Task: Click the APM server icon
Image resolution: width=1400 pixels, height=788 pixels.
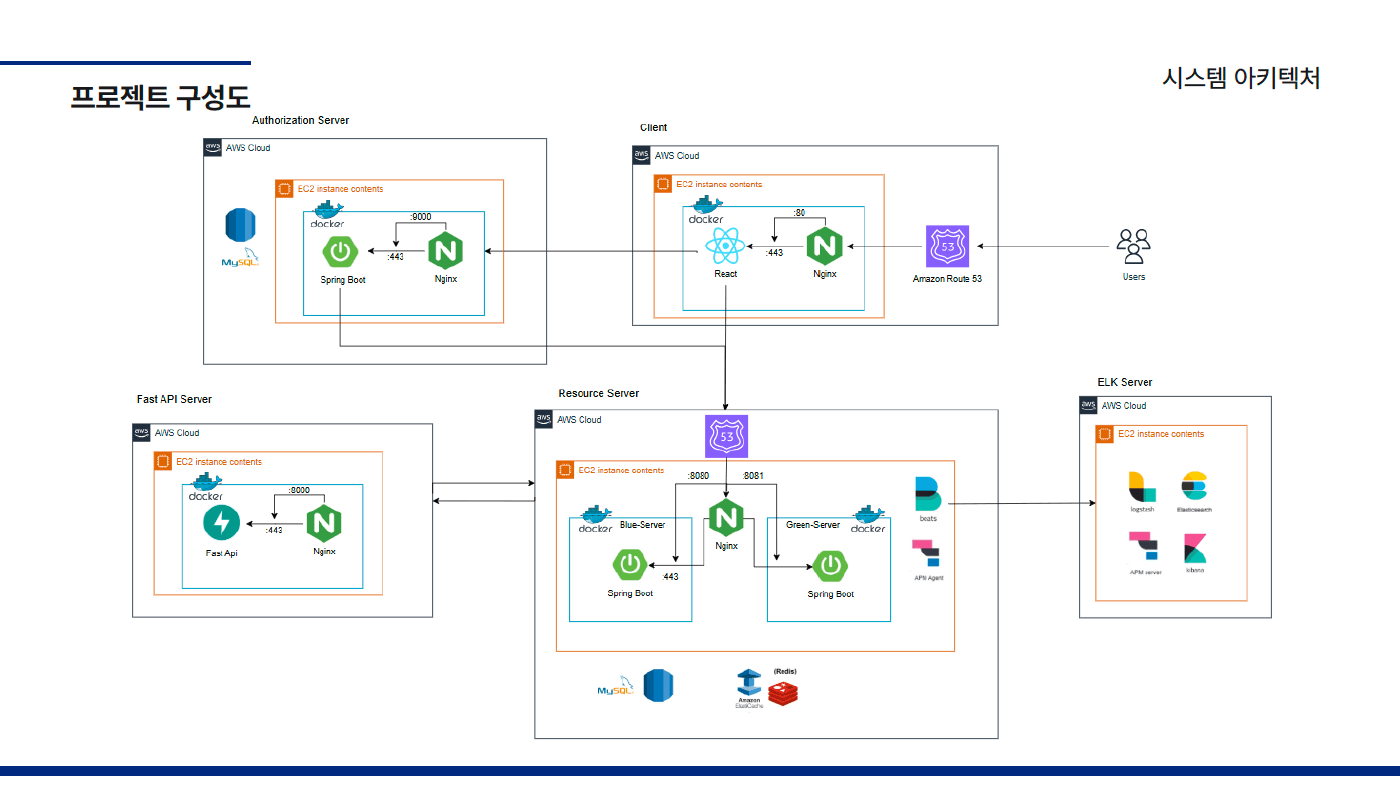Action: [x=1143, y=547]
